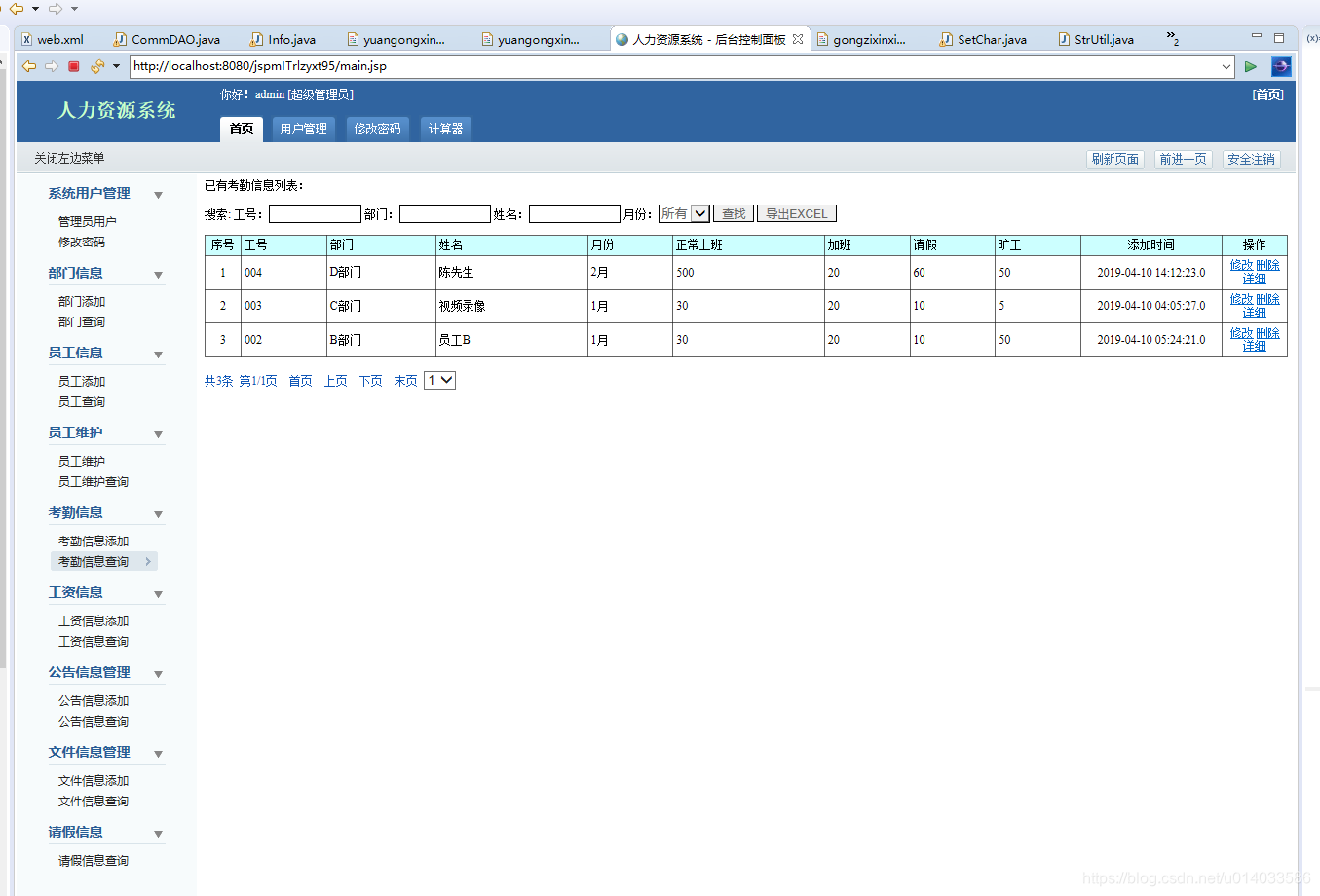Select the 首页 navigation tab
Image resolution: width=1320 pixels, height=896 pixels.
click(x=242, y=129)
